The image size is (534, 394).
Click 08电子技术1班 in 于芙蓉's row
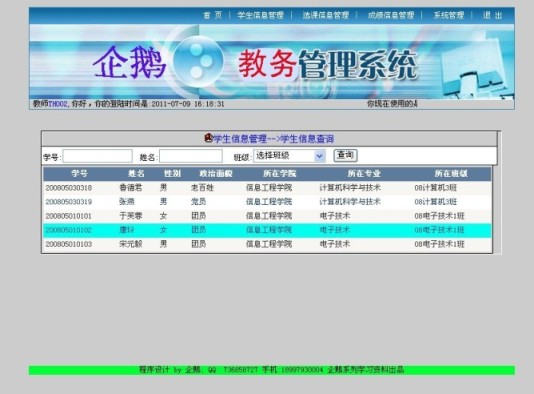click(439, 216)
